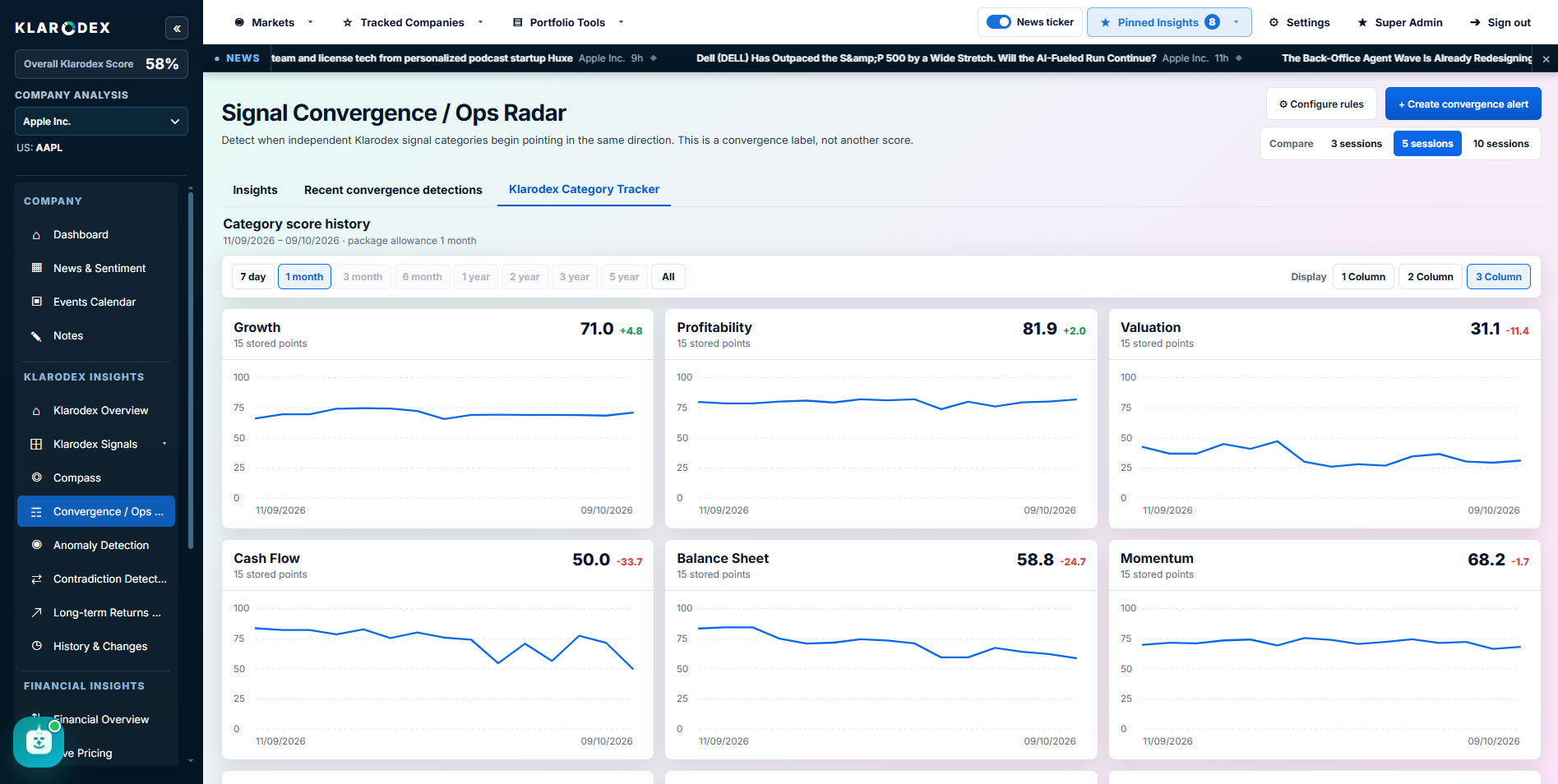This screenshot has width=1558, height=784.
Task: Open the Pinned Insights dropdown
Action: (x=1169, y=22)
